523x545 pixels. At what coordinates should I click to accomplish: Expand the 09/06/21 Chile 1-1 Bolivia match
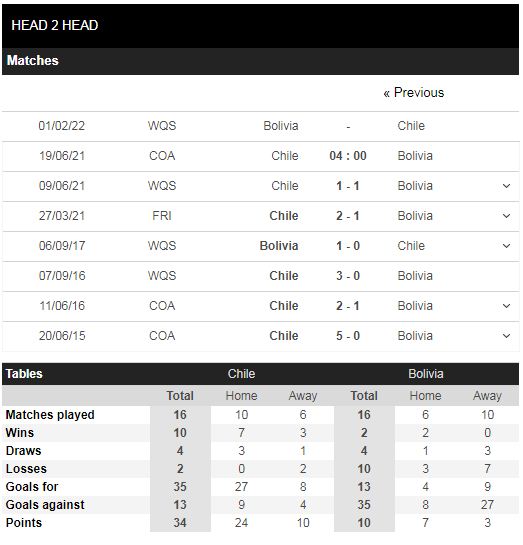506,186
